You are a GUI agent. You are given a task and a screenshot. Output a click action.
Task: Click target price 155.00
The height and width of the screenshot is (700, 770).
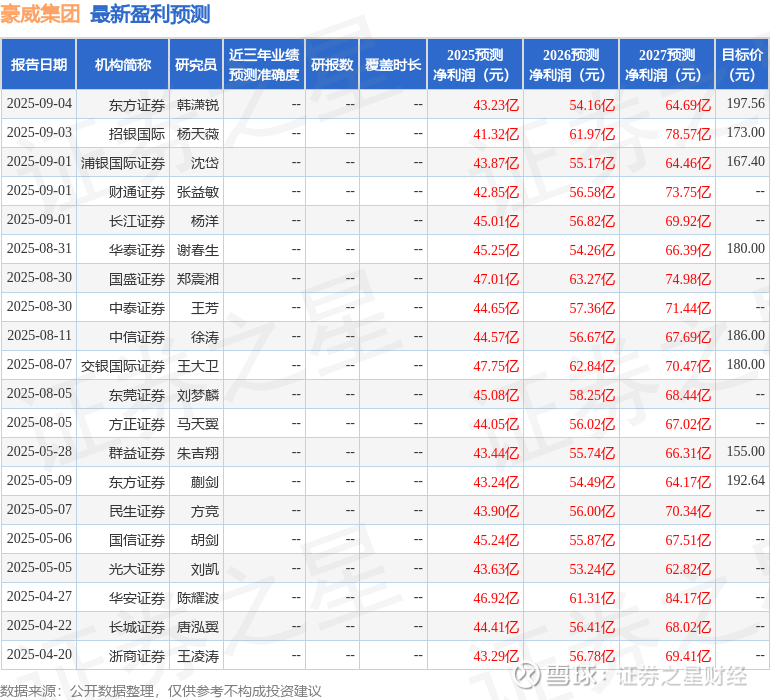click(x=745, y=451)
